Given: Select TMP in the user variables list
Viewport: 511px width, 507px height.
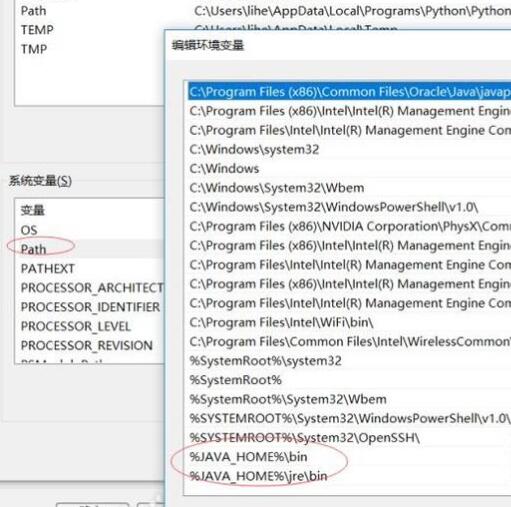Looking at the screenshot, I should [34, 49].
